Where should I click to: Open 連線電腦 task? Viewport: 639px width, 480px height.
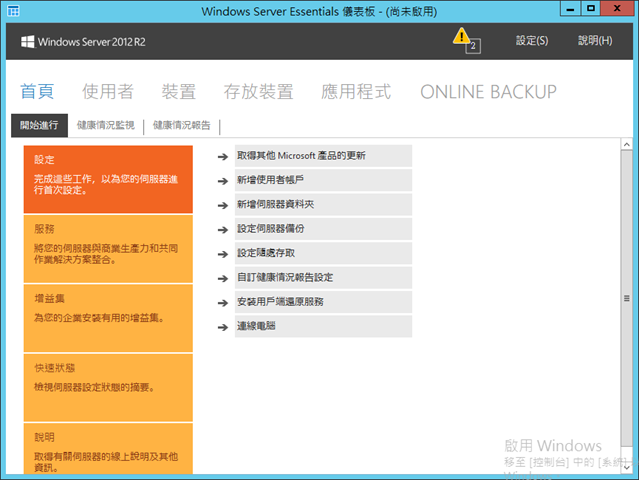323,326
